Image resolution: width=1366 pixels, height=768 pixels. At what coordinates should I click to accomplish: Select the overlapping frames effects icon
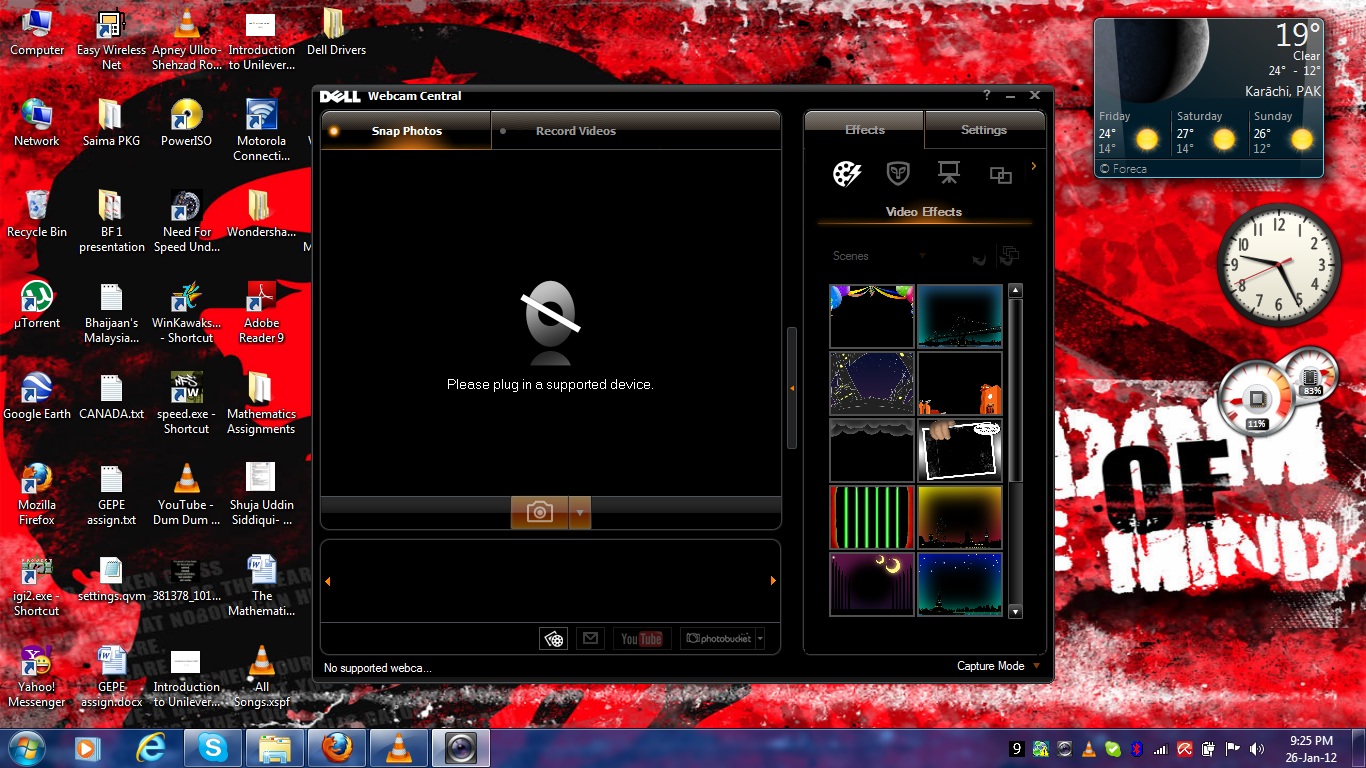click(1001, 175)
